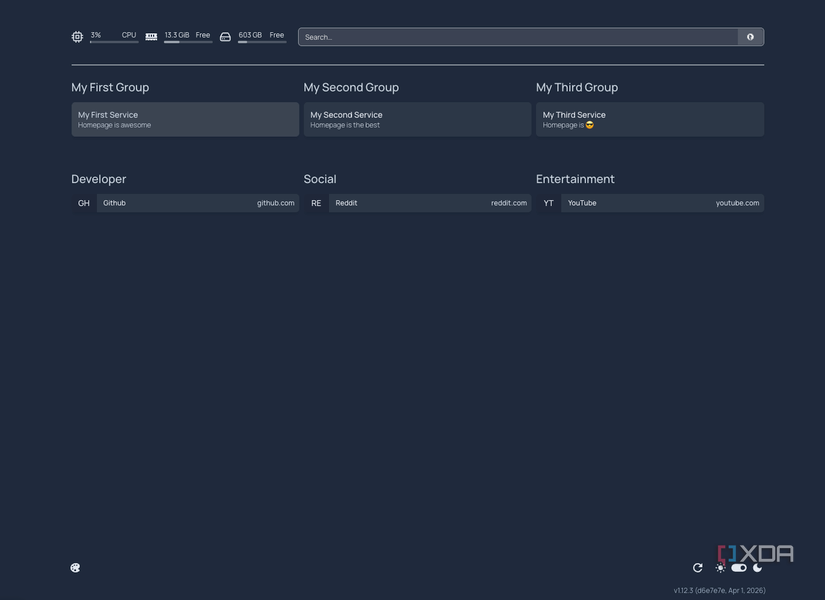Click the CPU usage progress bar
Viewport: 825px width, 600px height.
[114, 42]
